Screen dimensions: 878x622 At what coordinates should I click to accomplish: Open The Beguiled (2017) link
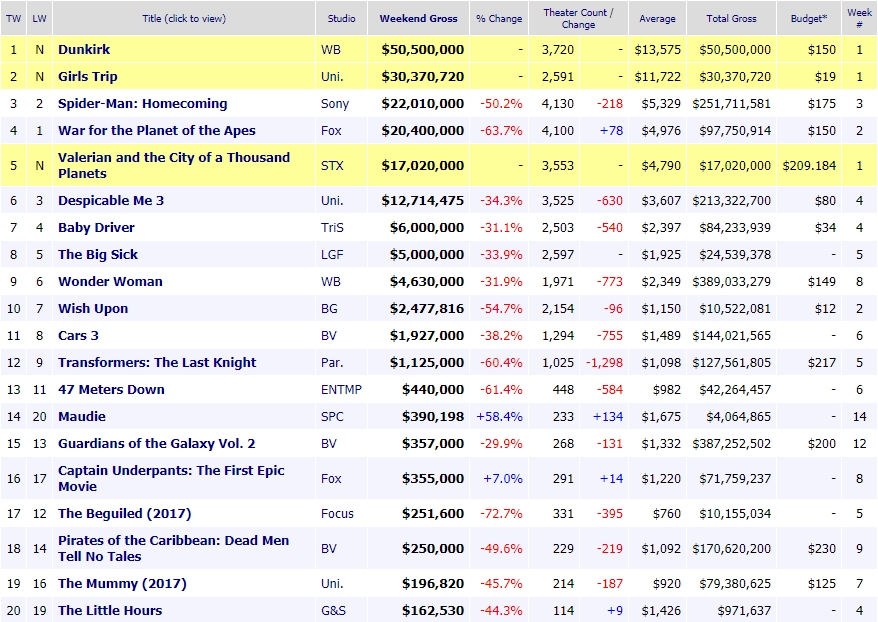click(125, 513)
